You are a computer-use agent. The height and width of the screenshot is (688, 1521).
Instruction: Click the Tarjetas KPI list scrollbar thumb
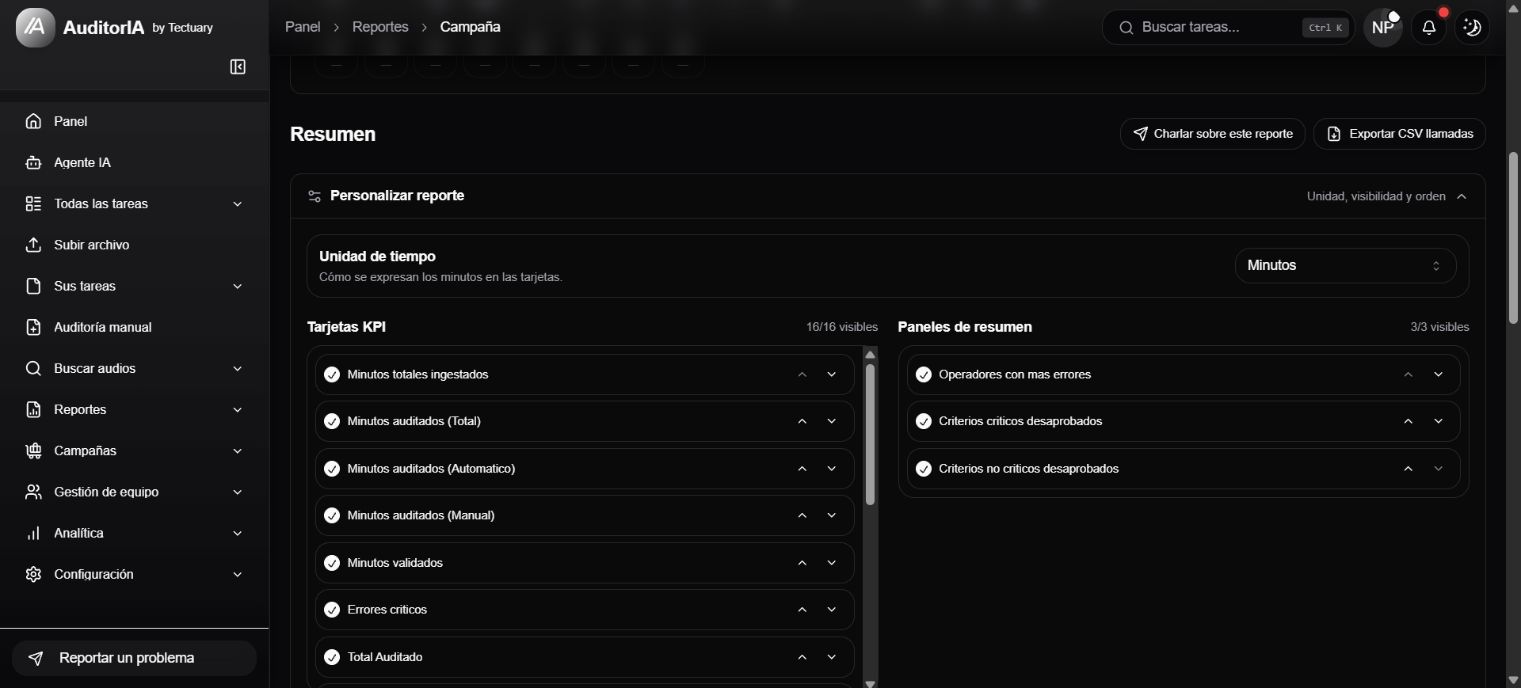point(870,434)
